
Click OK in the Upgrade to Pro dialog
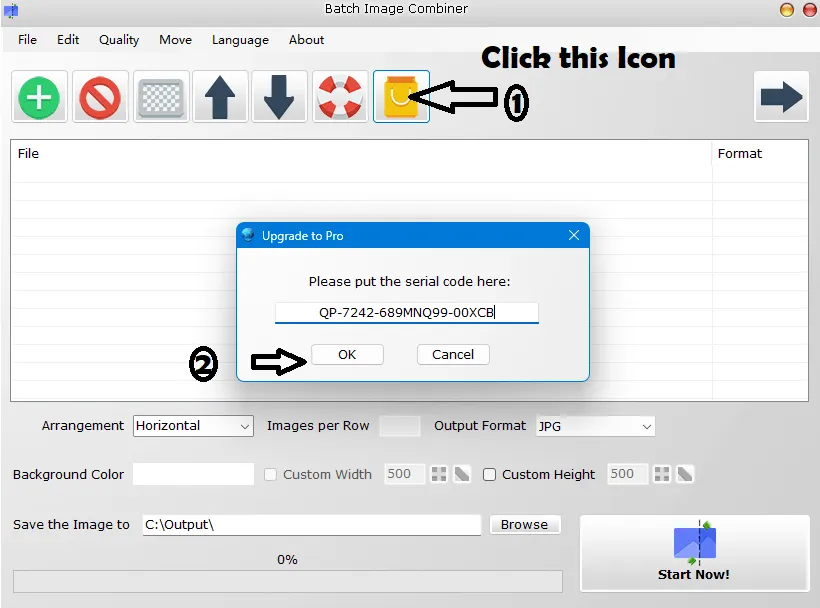(x=347, y=354)
